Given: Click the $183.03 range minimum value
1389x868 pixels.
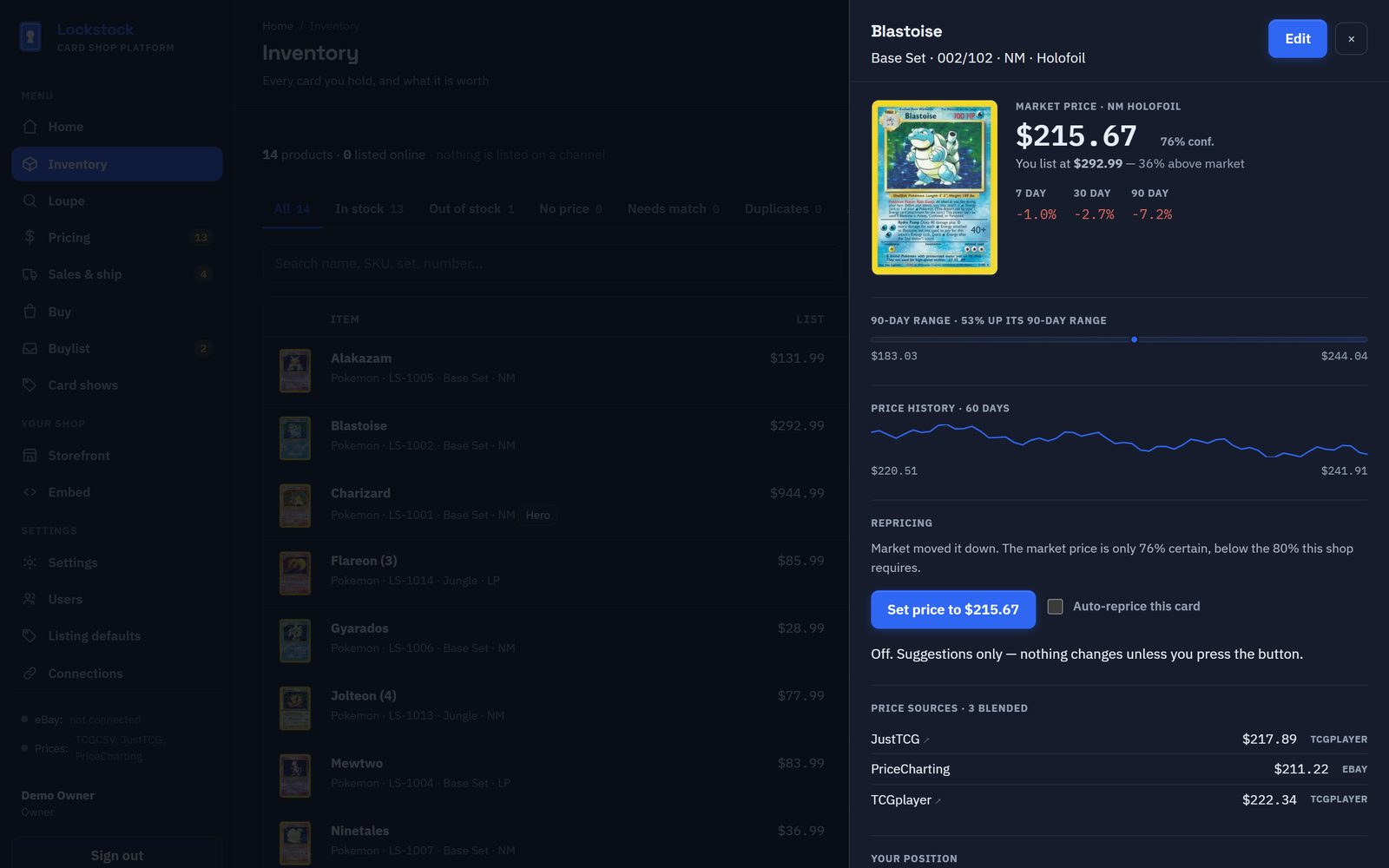Looking at the screenshot, I should coord(894,356).
